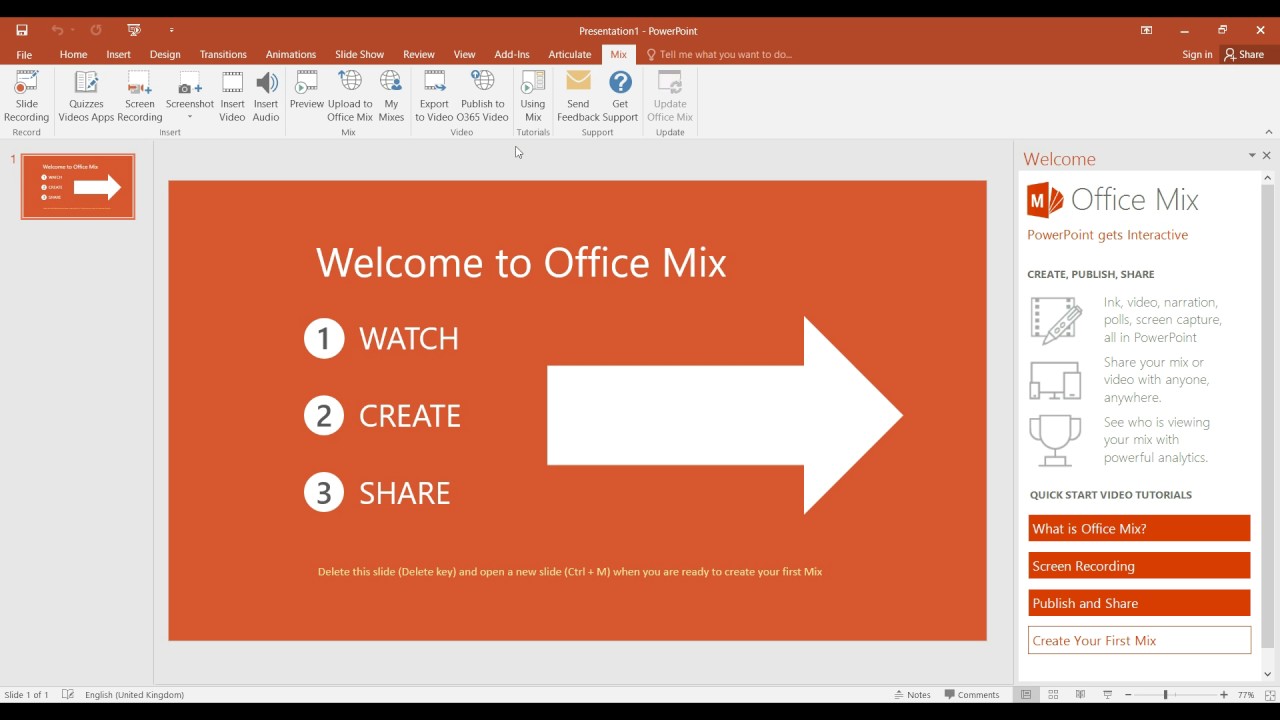
Task: Open My Mixes
Action: coord(391,96)
